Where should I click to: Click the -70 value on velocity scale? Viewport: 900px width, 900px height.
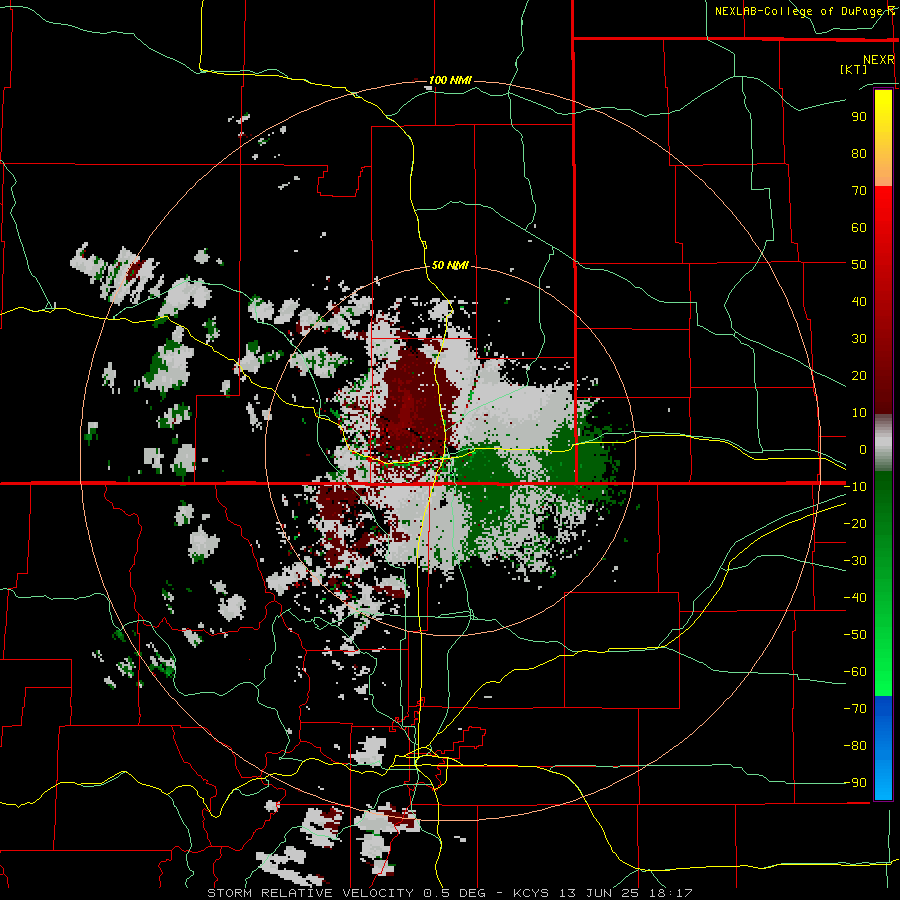coord(855,709)
